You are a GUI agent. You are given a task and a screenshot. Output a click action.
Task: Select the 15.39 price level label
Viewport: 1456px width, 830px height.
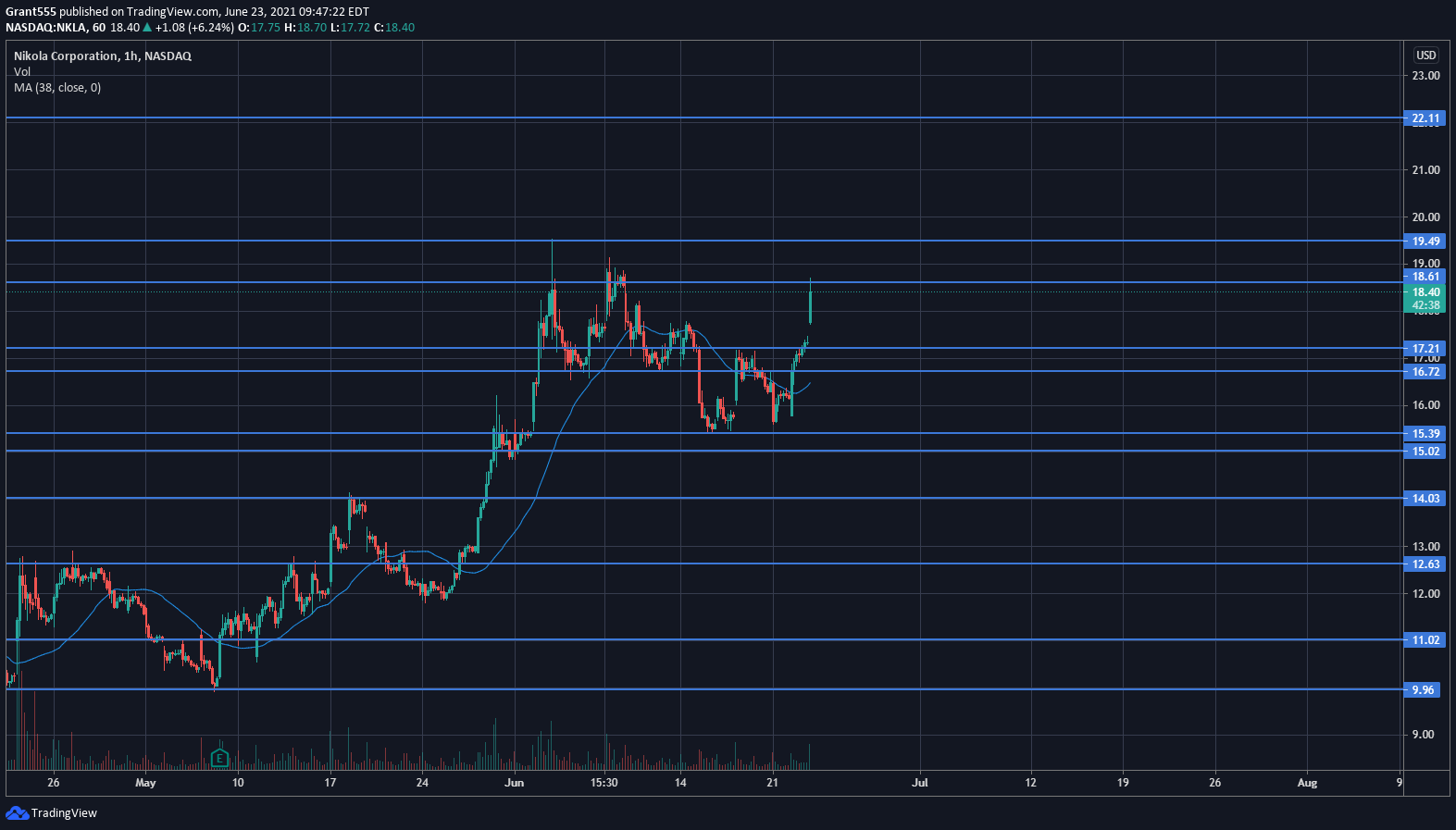click(x=1425, y=434)
